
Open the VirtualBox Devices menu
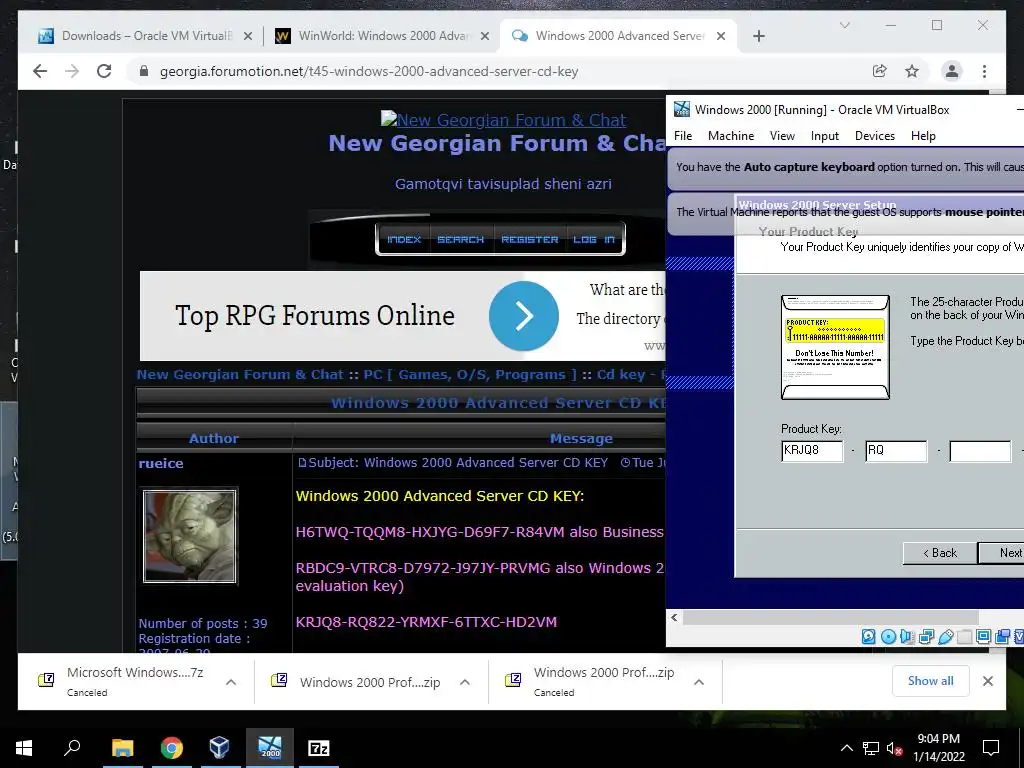874,136
